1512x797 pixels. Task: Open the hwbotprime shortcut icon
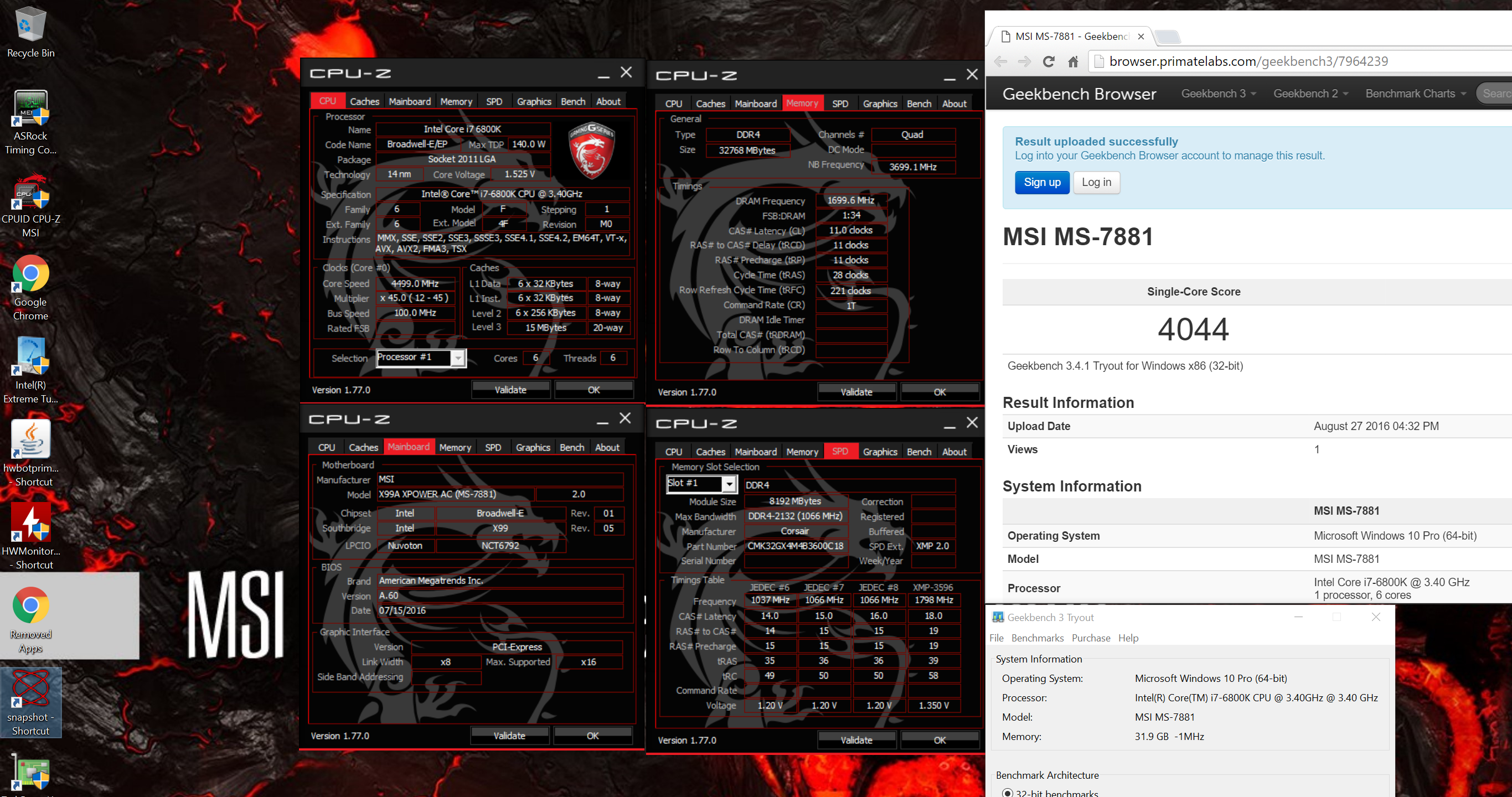pos(30,454)
